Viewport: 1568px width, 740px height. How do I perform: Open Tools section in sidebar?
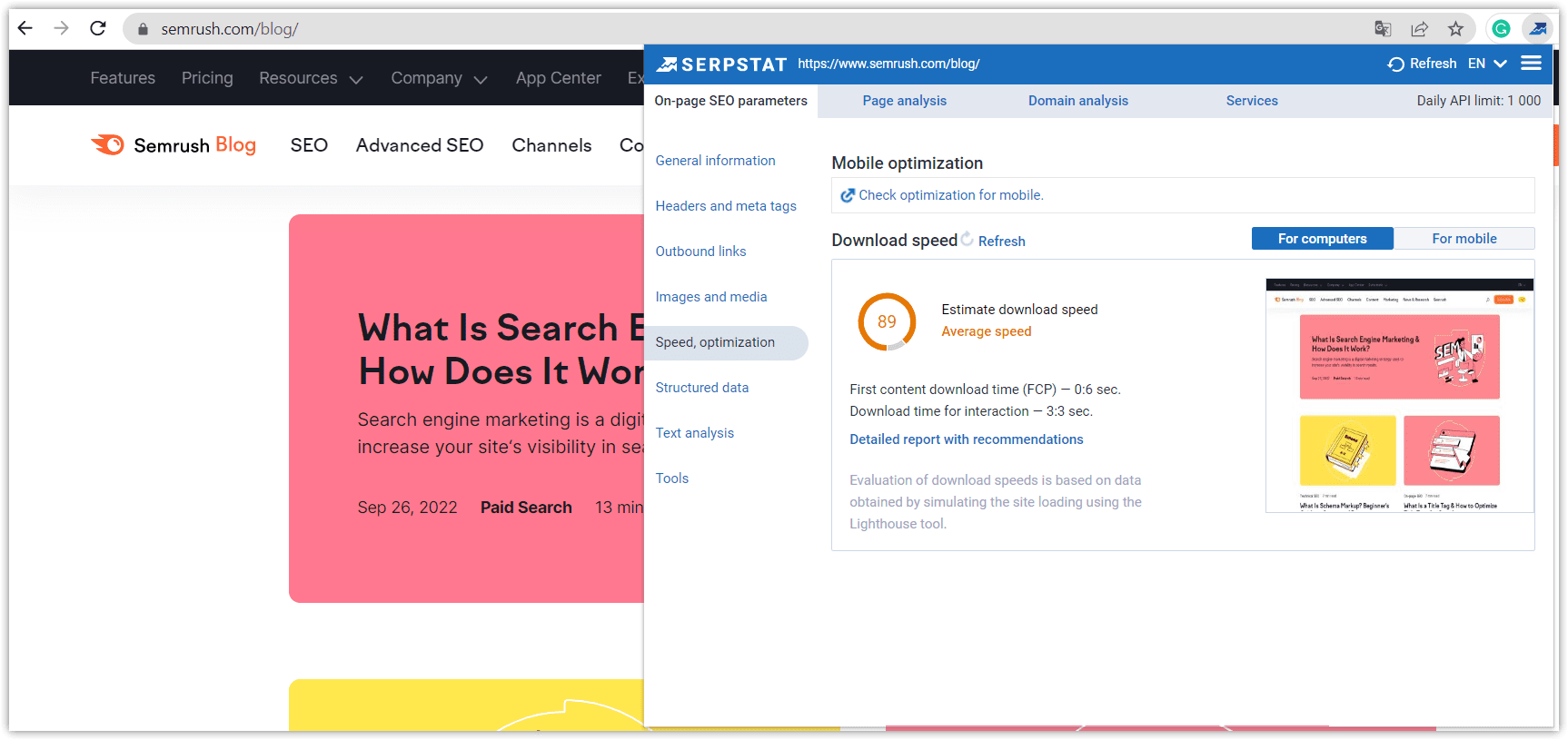click(x=672, y=479)
